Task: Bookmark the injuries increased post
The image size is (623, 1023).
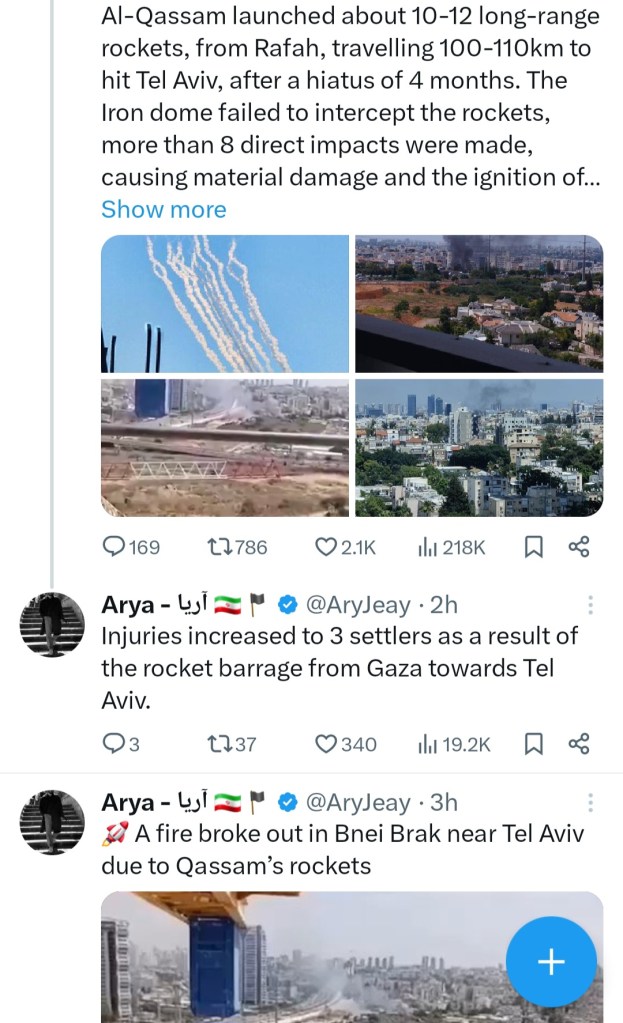Action: [x=534, y=743]
